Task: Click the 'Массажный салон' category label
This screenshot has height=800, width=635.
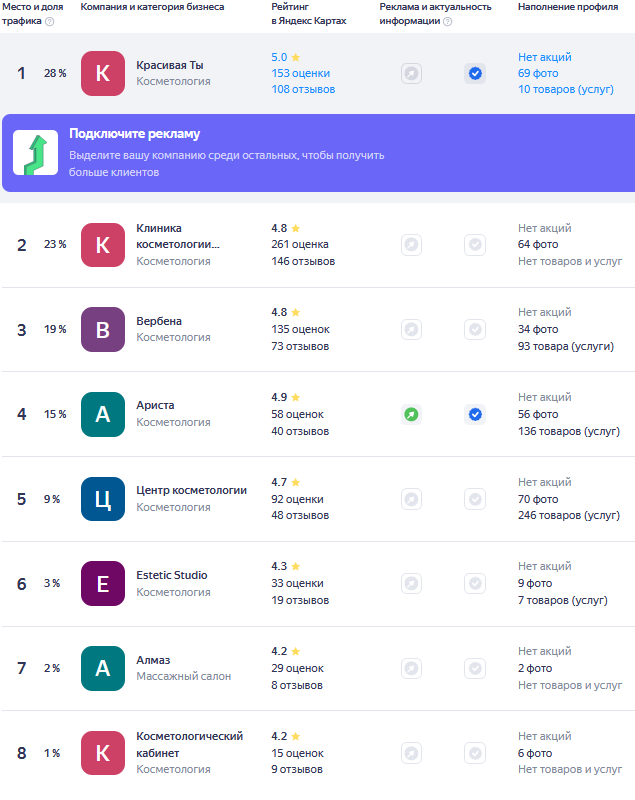Action: tap(183, 677)
